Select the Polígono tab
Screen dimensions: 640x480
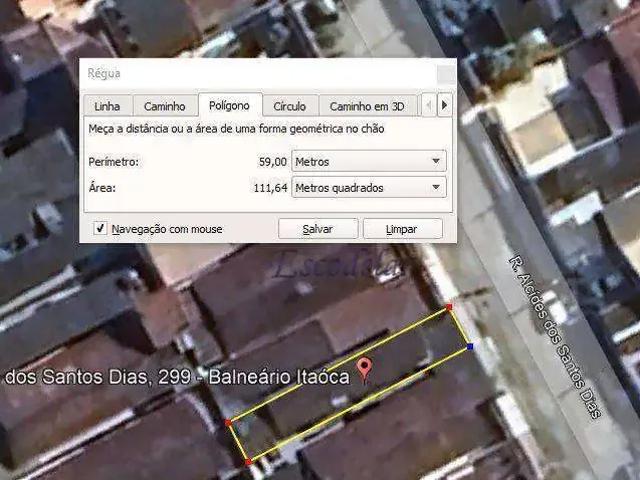pos(229,105)
